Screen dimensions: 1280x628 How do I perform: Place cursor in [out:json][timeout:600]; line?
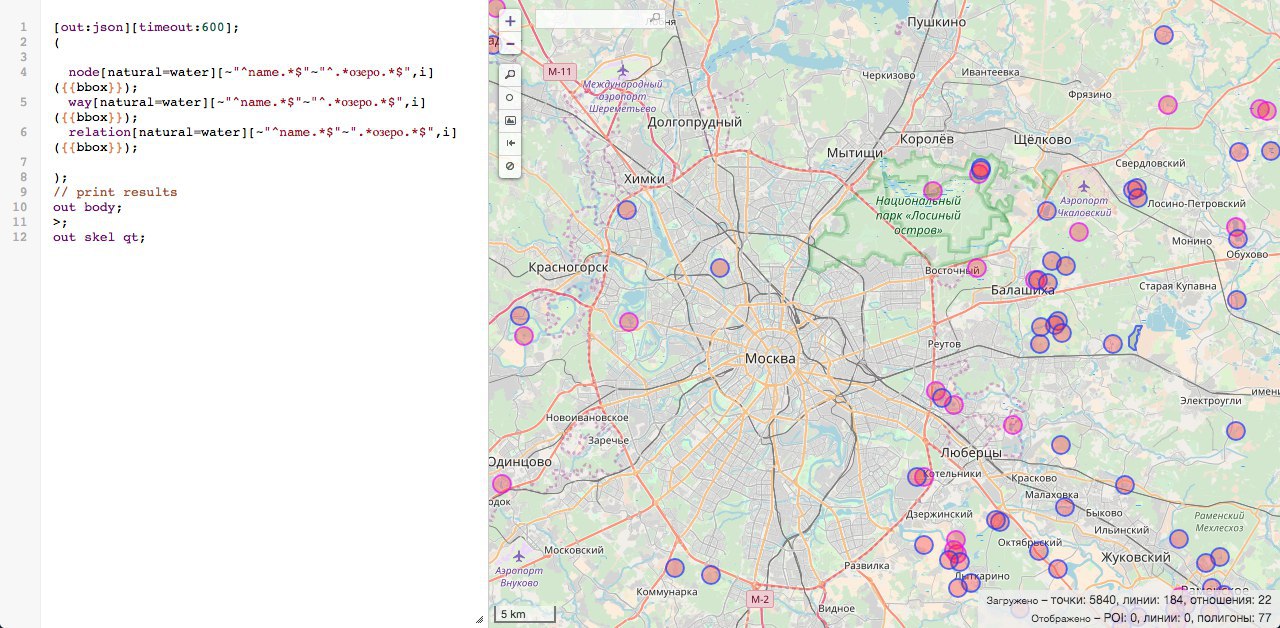(x=146, y=27)
